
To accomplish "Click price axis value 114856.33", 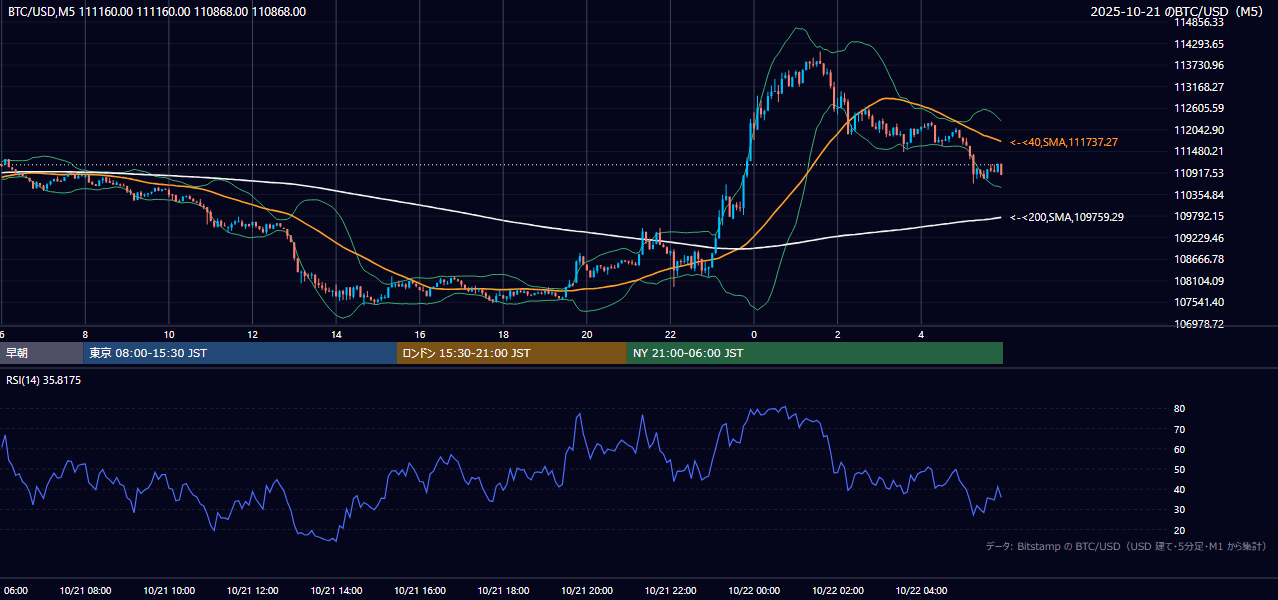I will coord(1199,22).
